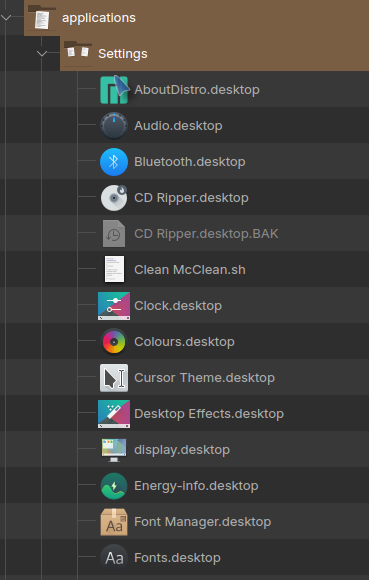
Task: Select the Settings folder icon
Action: click(x=78, y=54)
